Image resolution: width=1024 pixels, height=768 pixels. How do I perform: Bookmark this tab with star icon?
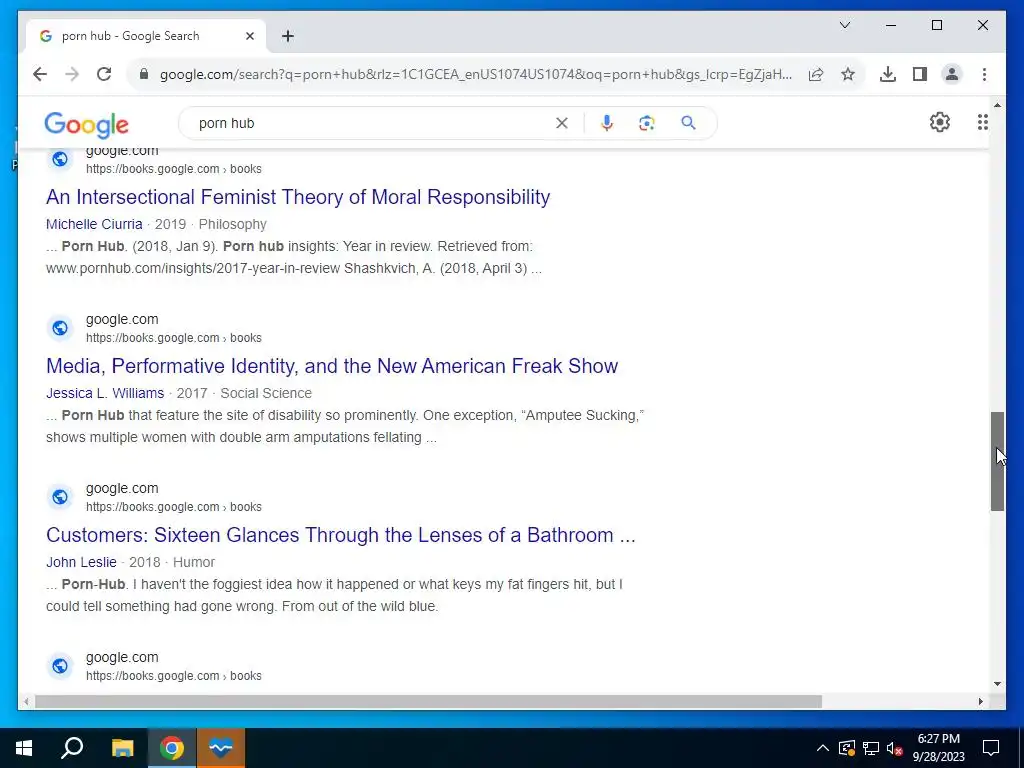(848, 74)
